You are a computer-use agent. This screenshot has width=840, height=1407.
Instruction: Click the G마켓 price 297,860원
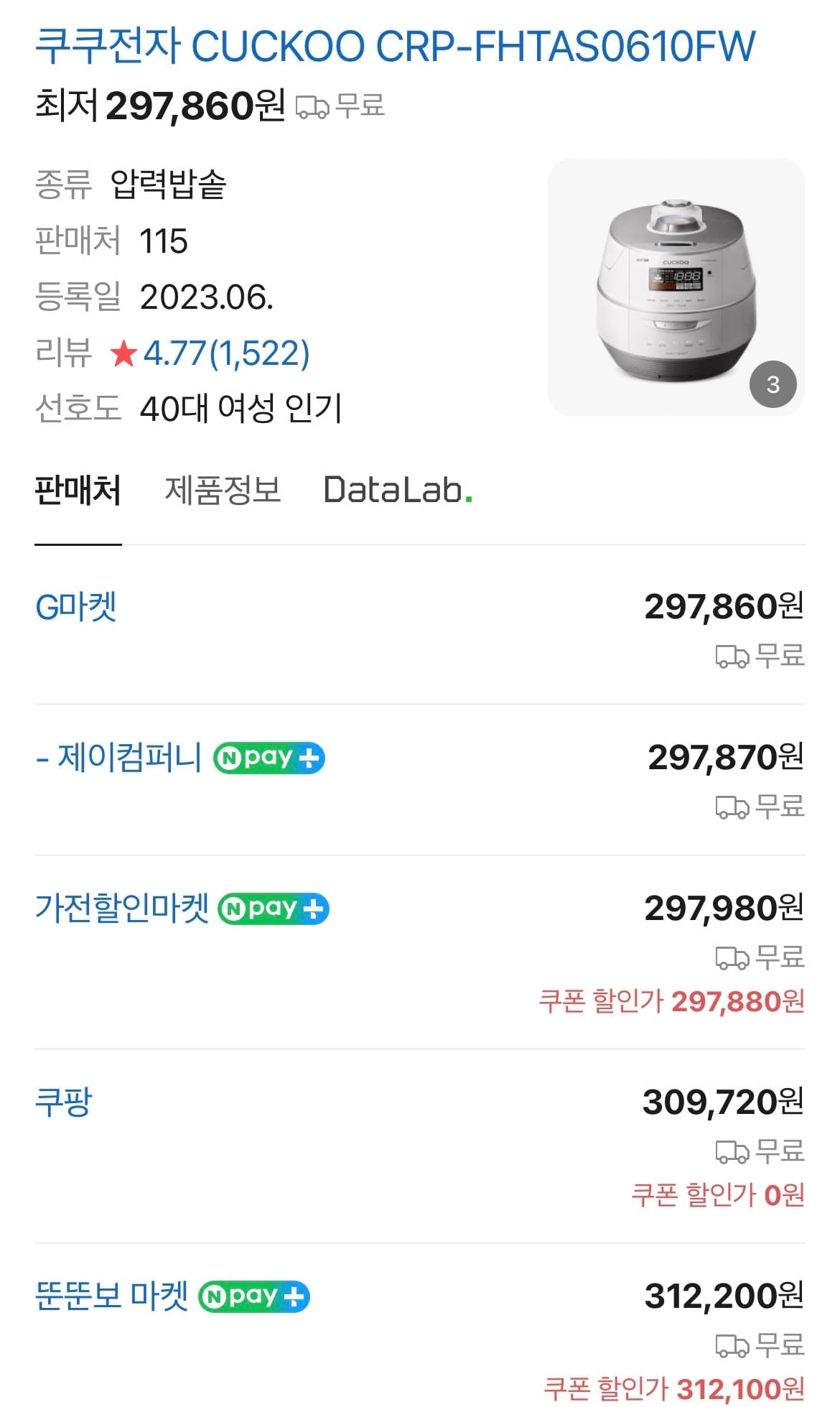click(723, 608)
